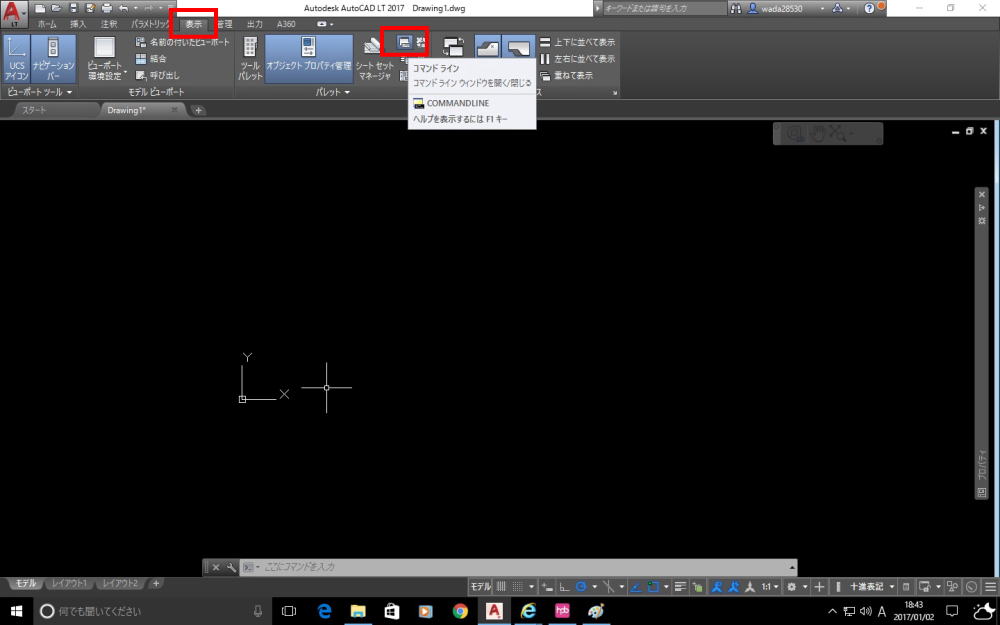The width and height of the screenshot is (1000, 625).
Task: Open the Help question mark icon
Action: 869,8
